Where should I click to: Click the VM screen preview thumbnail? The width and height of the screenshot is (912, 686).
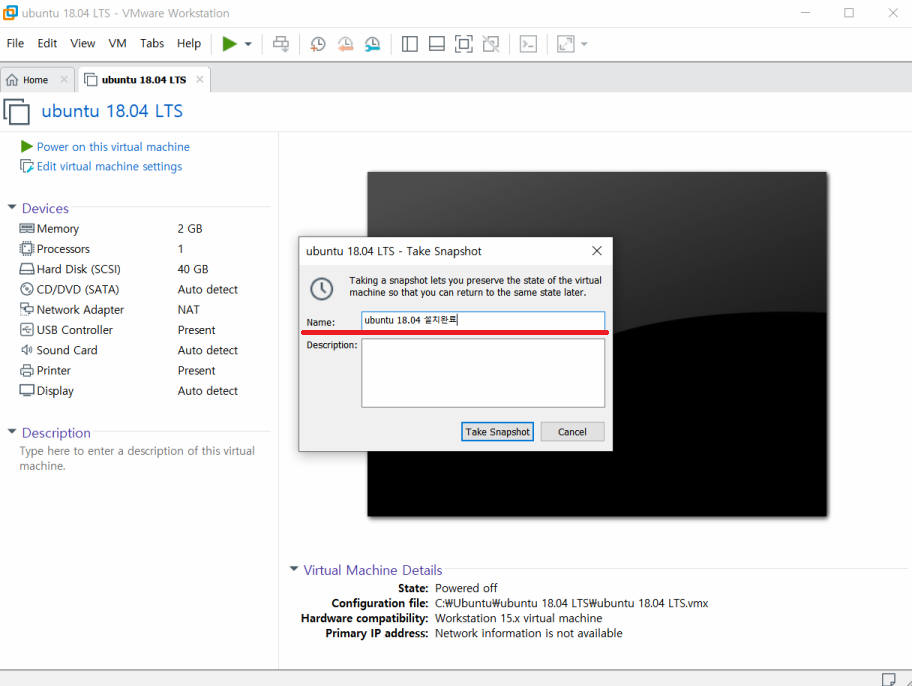[597, 344]
